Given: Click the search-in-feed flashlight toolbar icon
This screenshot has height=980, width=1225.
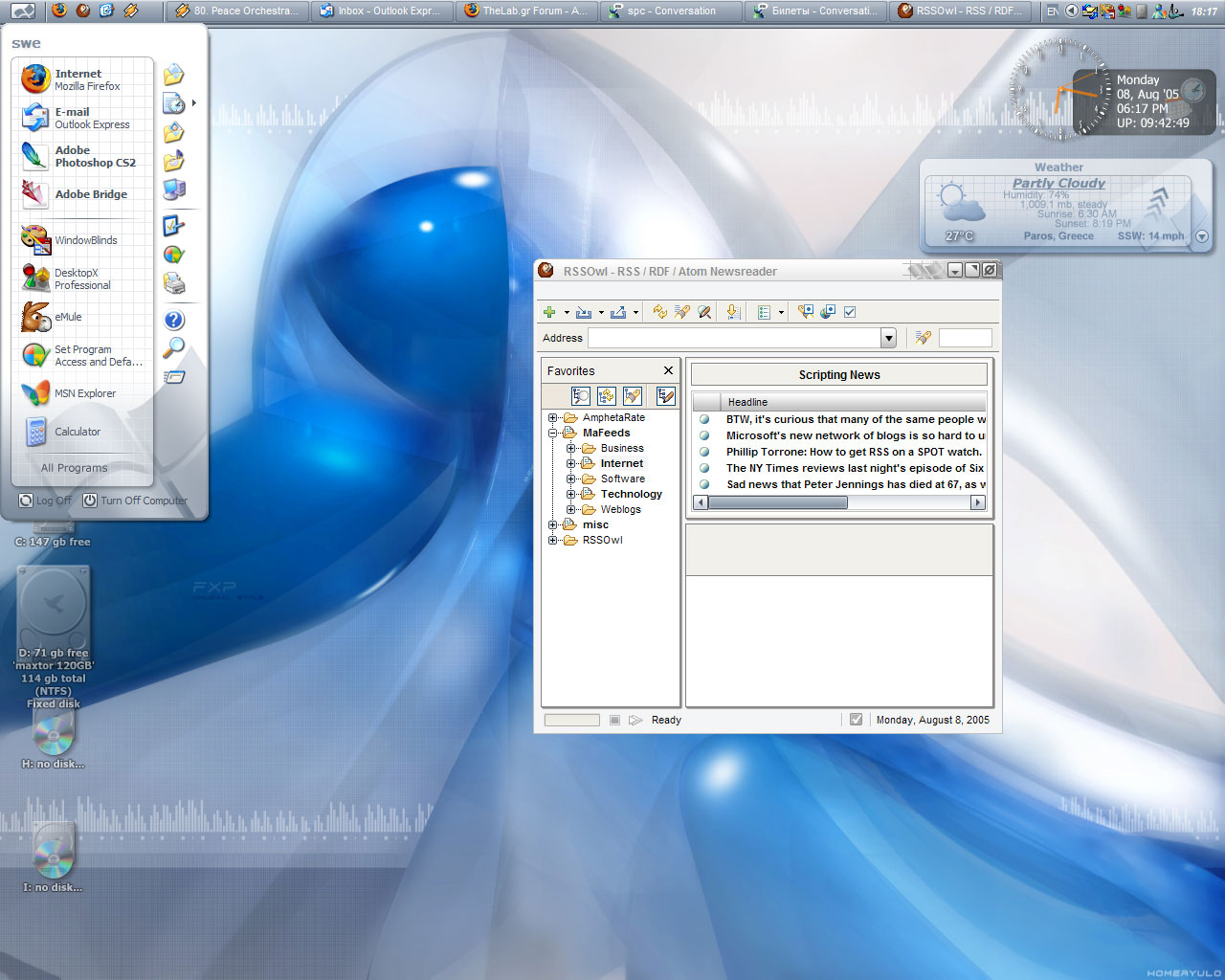Looking at the screenshot, I should click(x=681, y=312).
